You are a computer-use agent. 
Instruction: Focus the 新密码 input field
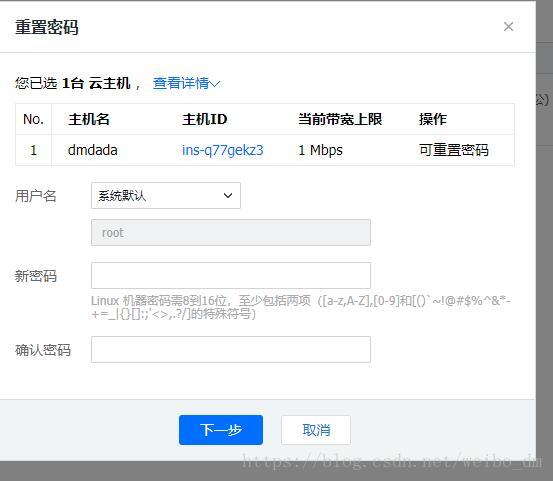pos(231,275)
